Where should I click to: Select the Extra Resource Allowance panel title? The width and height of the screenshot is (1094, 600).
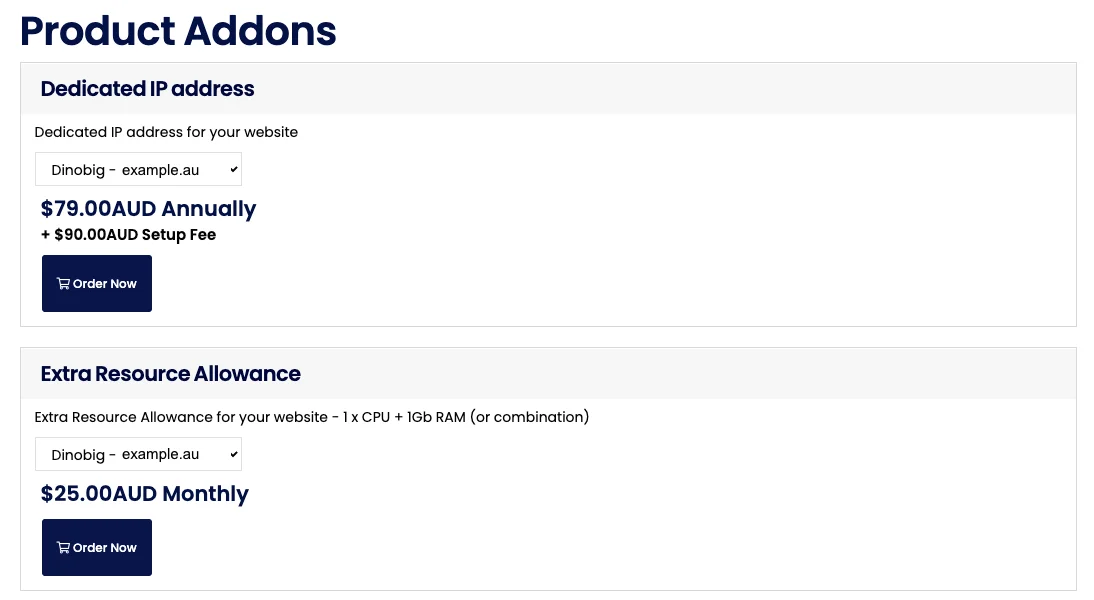point(170,374)
